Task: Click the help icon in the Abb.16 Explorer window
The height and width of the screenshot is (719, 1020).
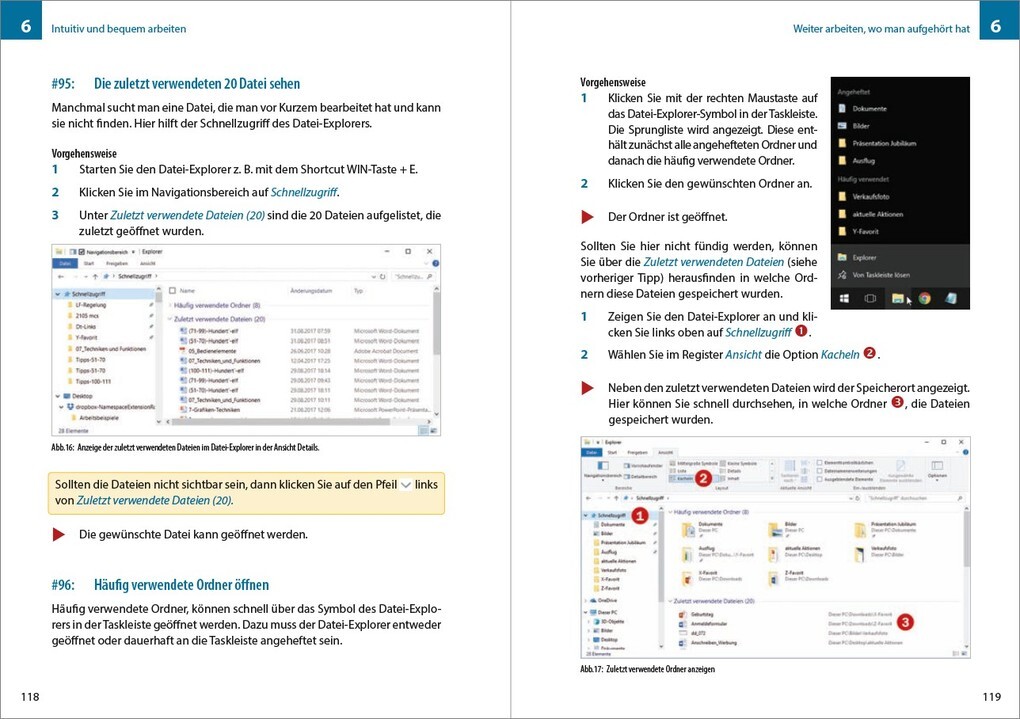Action: tap(436, 264)
